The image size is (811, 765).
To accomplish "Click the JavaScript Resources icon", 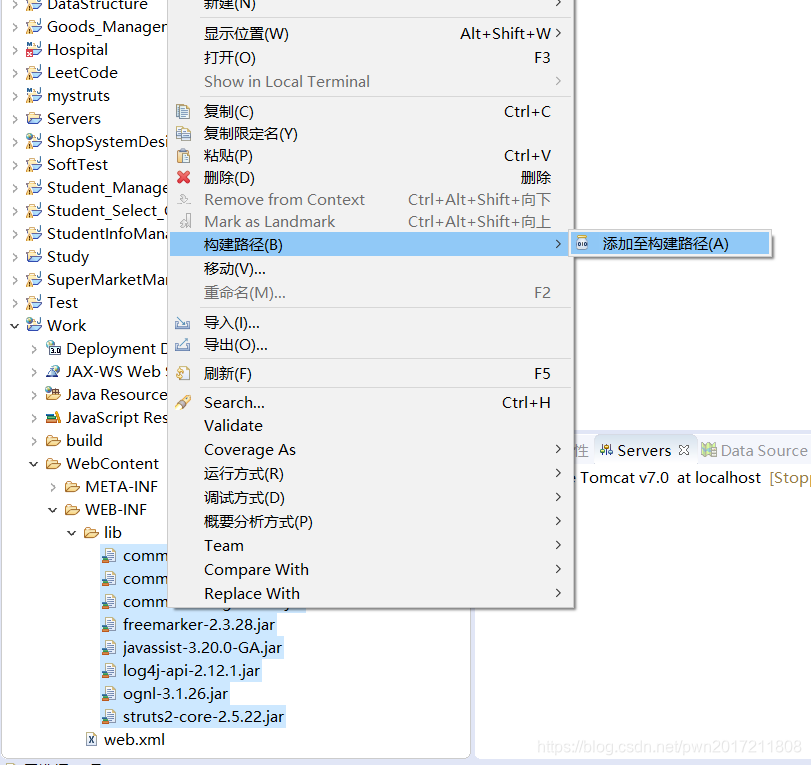I will [53, 417].
